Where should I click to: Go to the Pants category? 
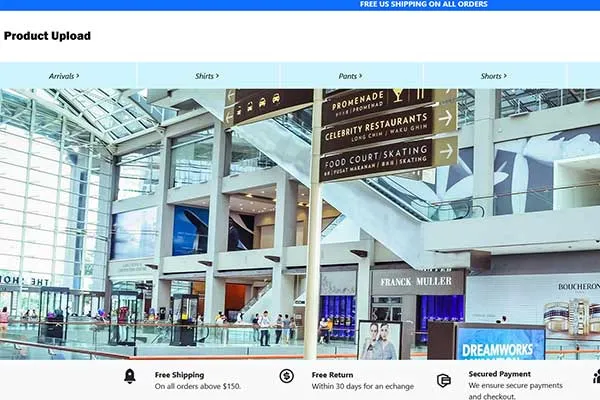tap(347, 76)
